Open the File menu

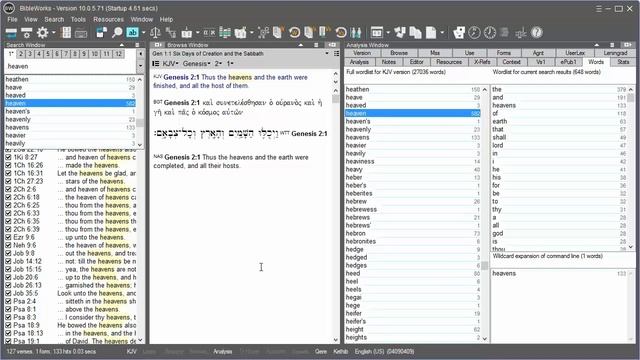pos(12,19)
